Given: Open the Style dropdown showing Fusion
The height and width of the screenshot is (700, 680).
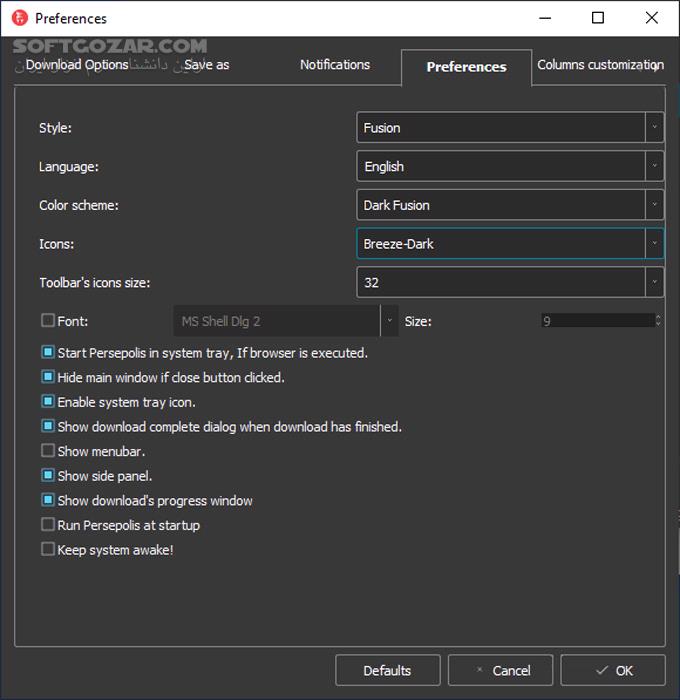Looking at the screenshot, I should click(x=509, y=128).
